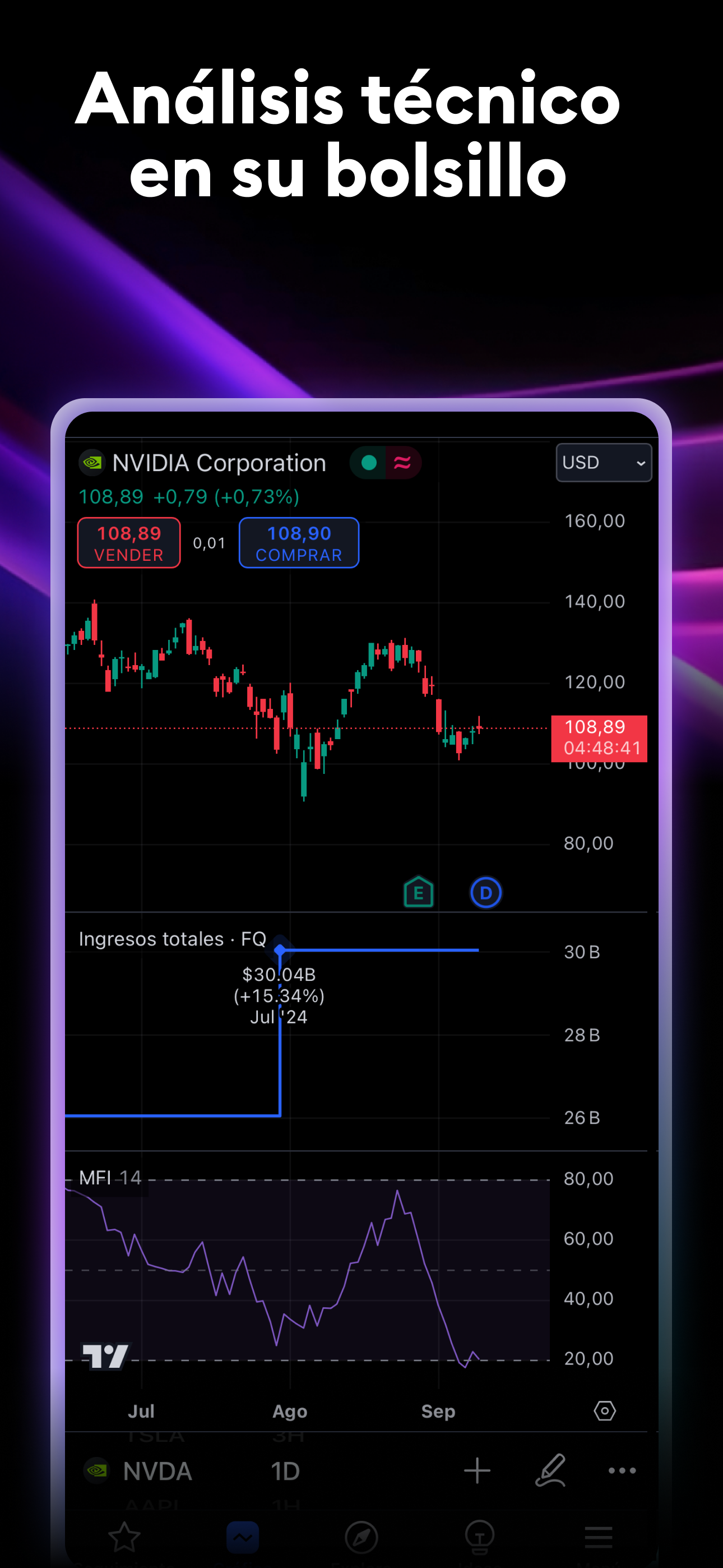Viewport: 723px width, 1568px height.
Task: Open the Watchlist star tab
Action: tap(124, 1537)
